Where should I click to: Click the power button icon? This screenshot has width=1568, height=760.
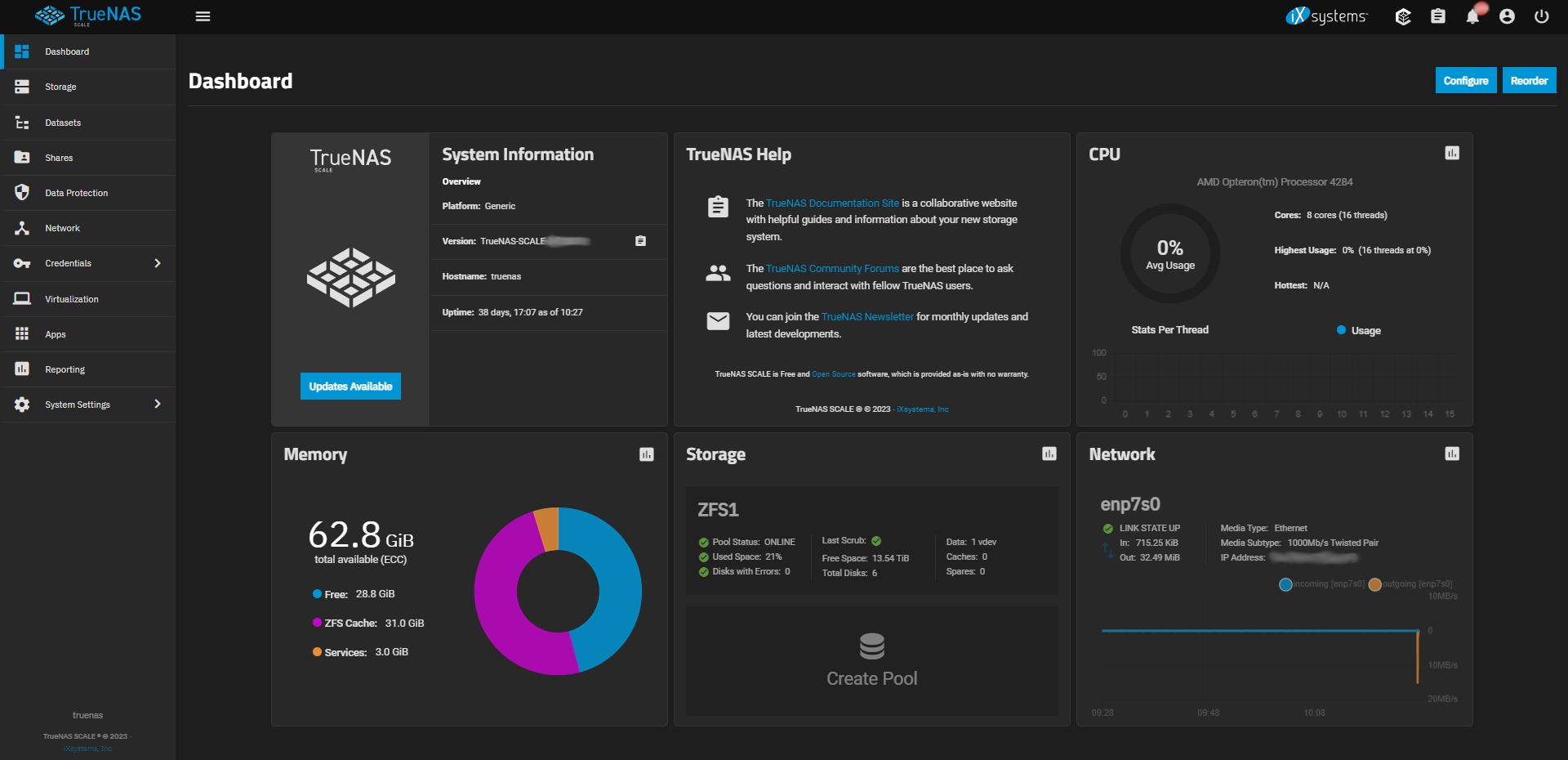pyautogui.click(x=1542, y=16)
